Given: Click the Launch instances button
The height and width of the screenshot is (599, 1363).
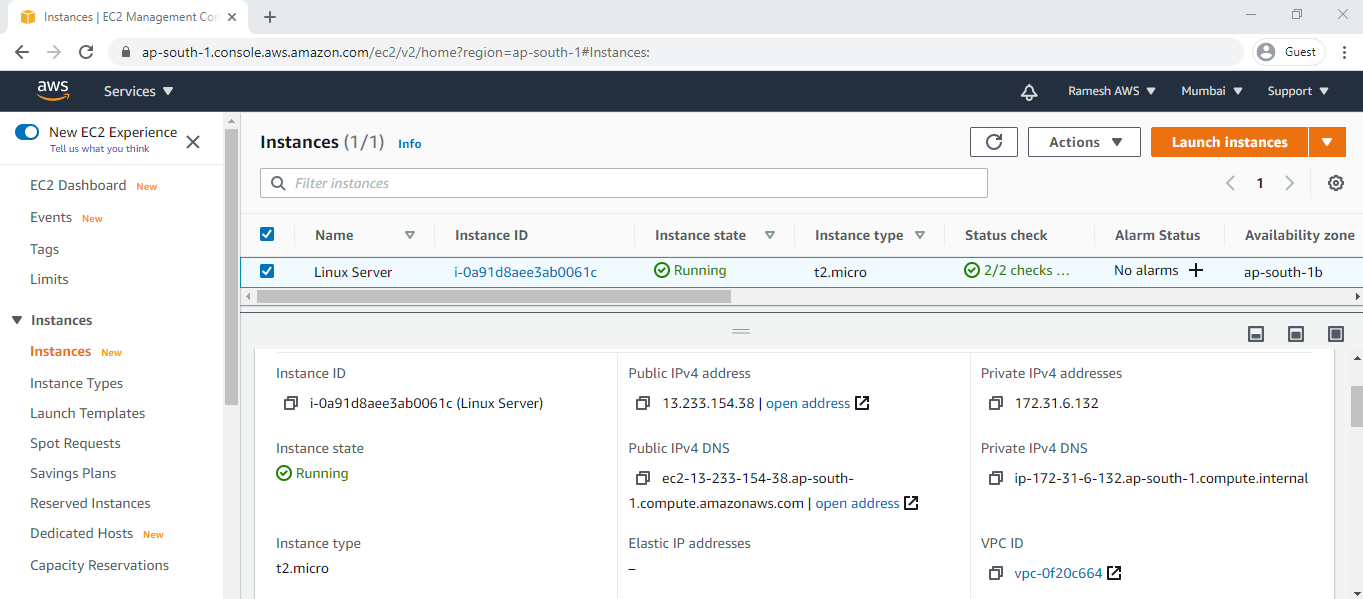Looking at the screenshot, I should pos(1229,142).
